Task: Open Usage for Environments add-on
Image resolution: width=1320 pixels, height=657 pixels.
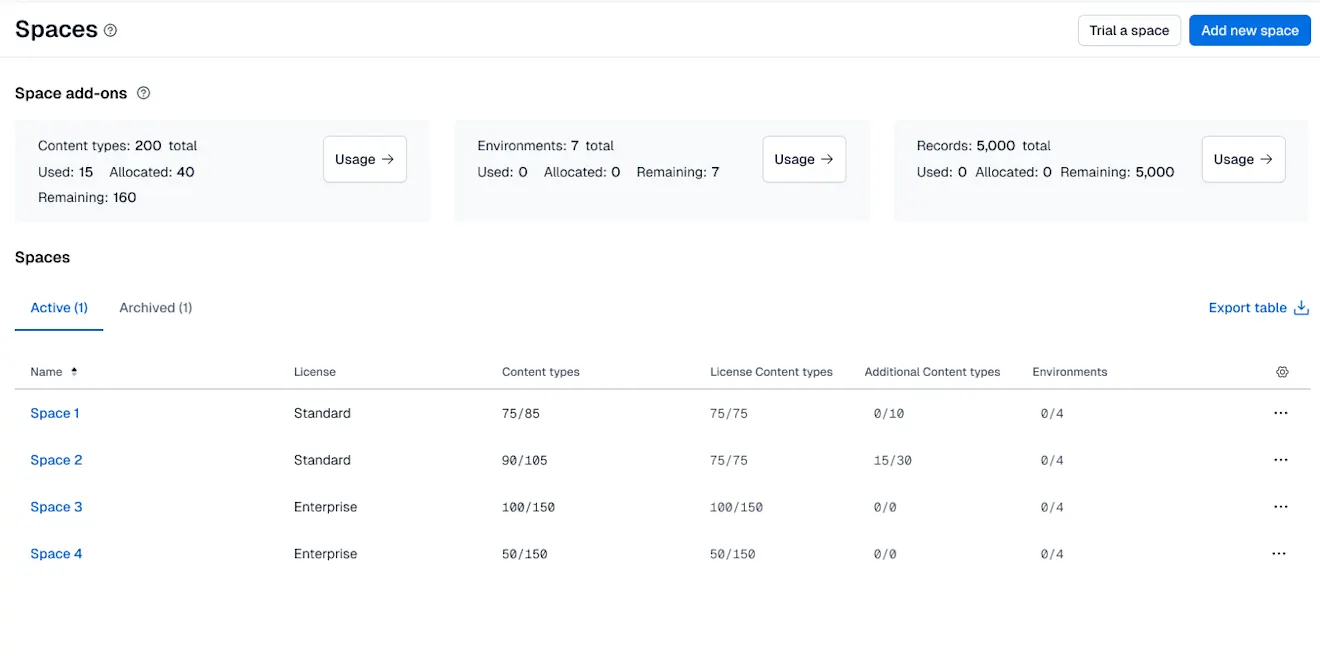Action: (804, 159)
